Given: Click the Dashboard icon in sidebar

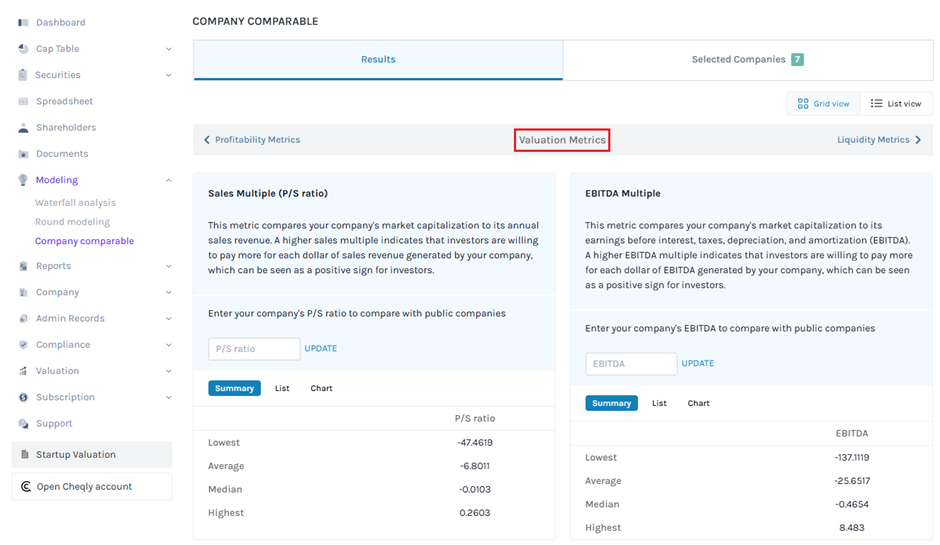Looking at the screenshot, I should click(x=23, y=22).
